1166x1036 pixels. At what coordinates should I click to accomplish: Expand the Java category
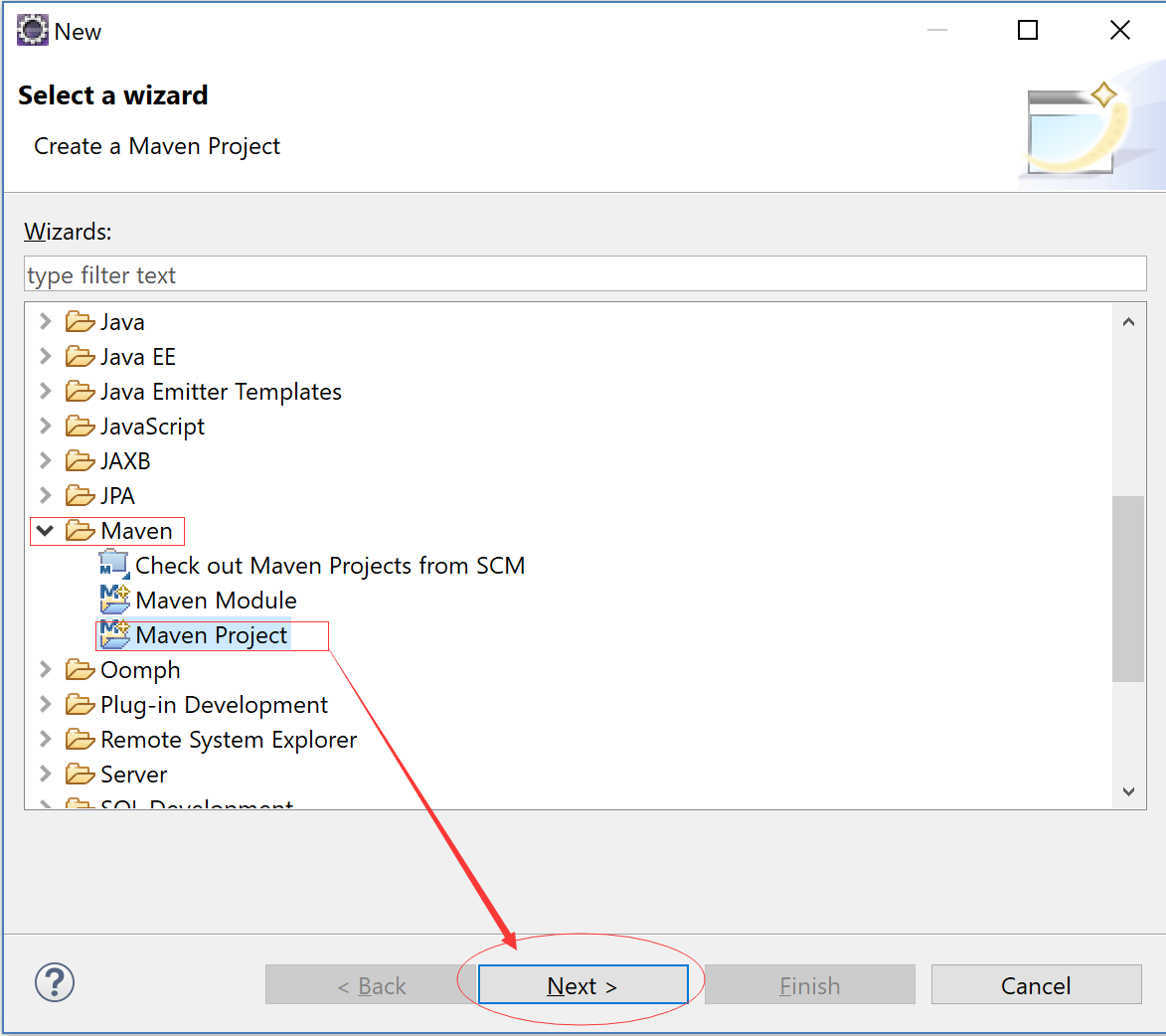pos(46,321)
